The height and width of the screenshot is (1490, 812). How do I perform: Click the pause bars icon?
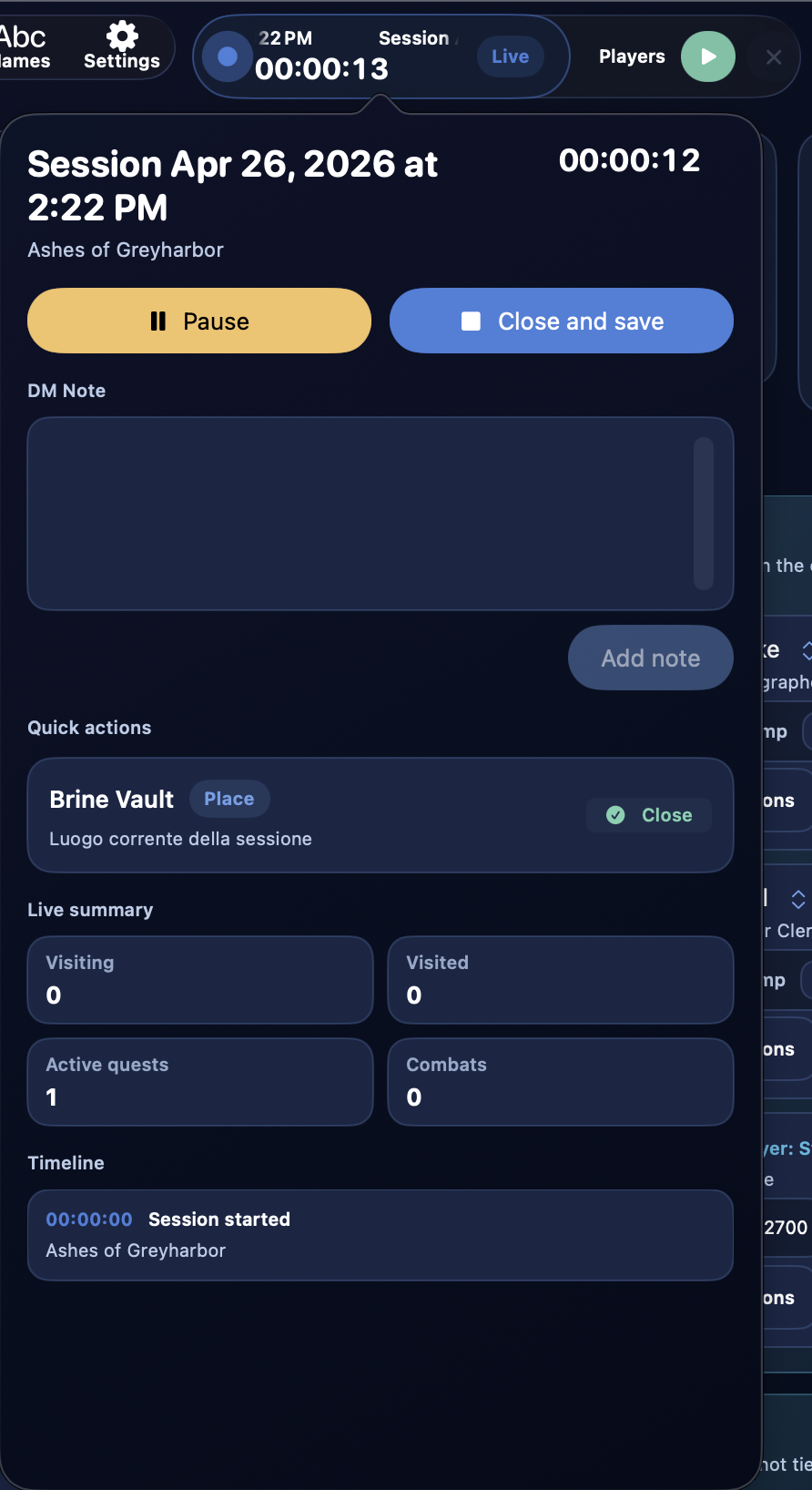coord(158,321)
